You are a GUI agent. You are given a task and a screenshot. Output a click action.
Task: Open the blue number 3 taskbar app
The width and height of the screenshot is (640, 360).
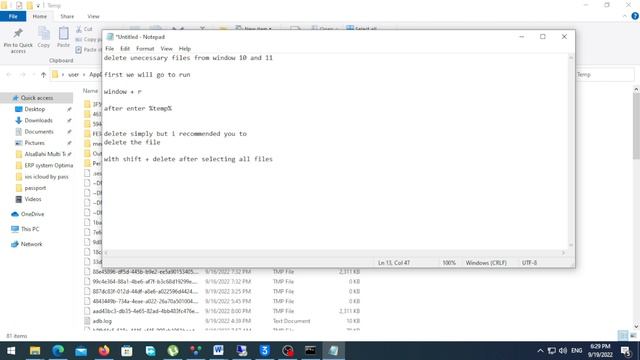point(264,351)
